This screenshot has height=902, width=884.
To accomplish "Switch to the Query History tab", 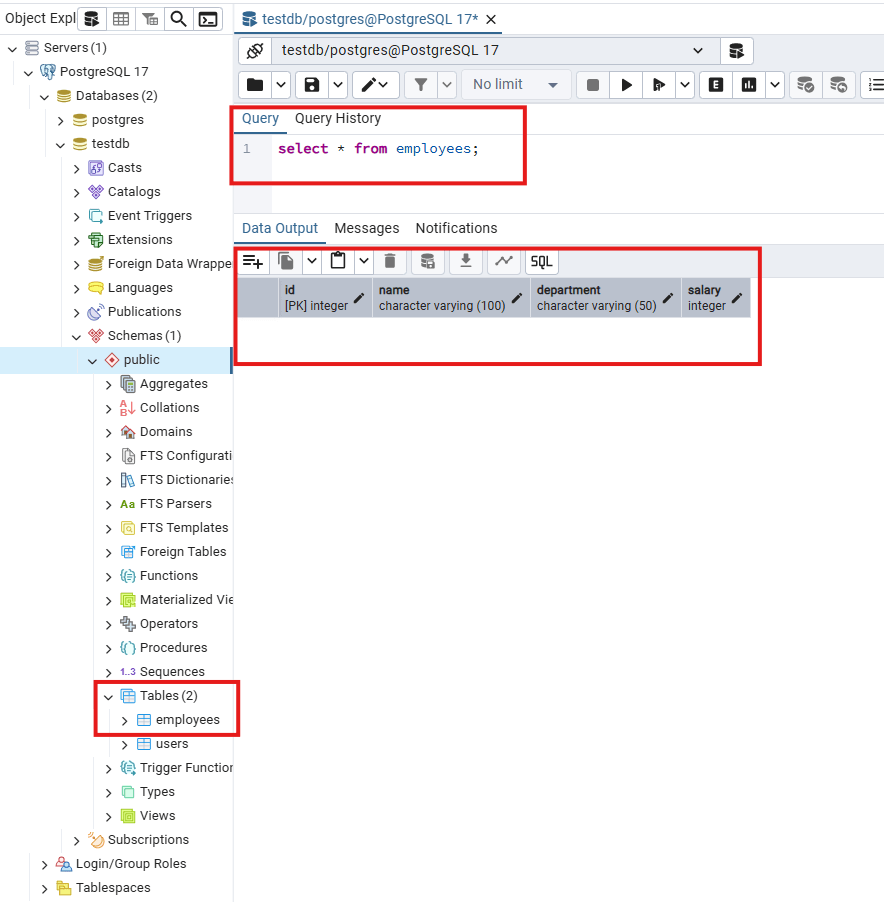I will pyautogui.click(x=338, y=119).
